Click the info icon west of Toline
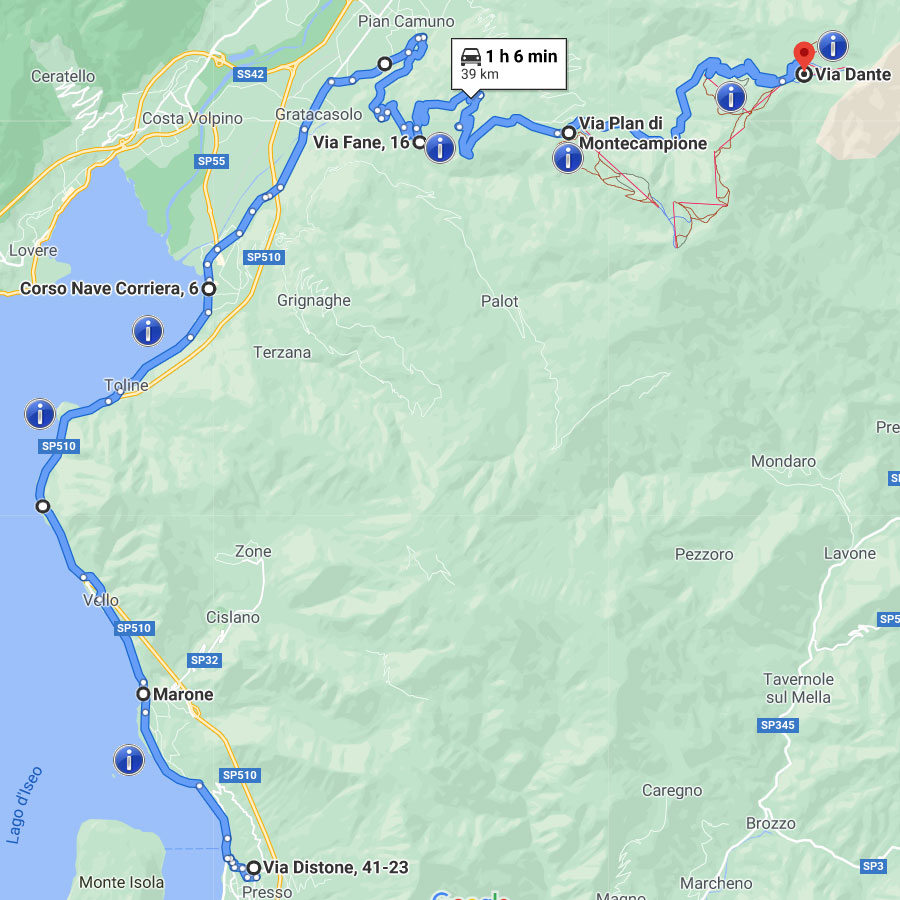The image size is (900, 900). tap(40, 413)
